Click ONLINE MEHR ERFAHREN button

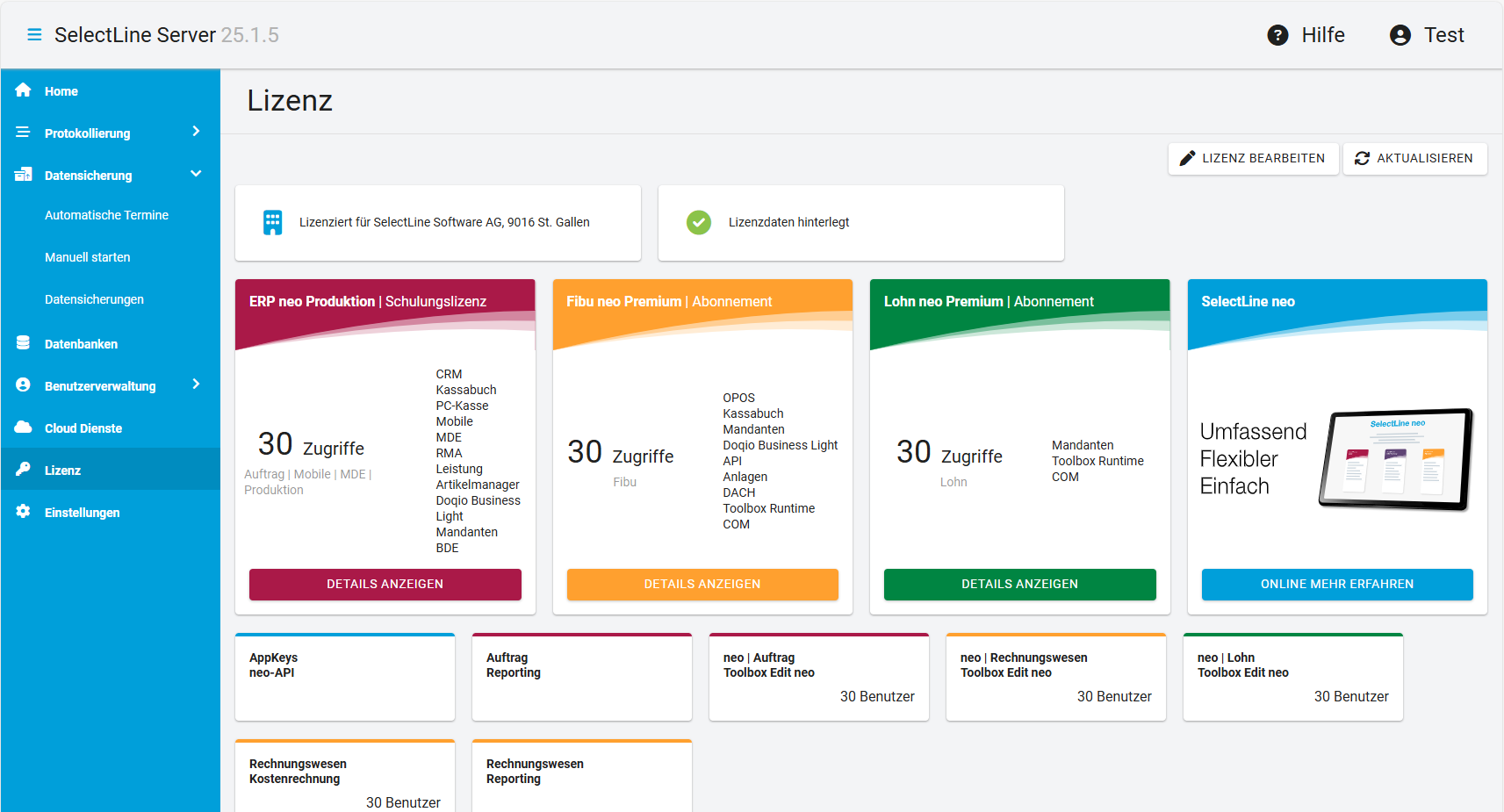click(1337, 584)
